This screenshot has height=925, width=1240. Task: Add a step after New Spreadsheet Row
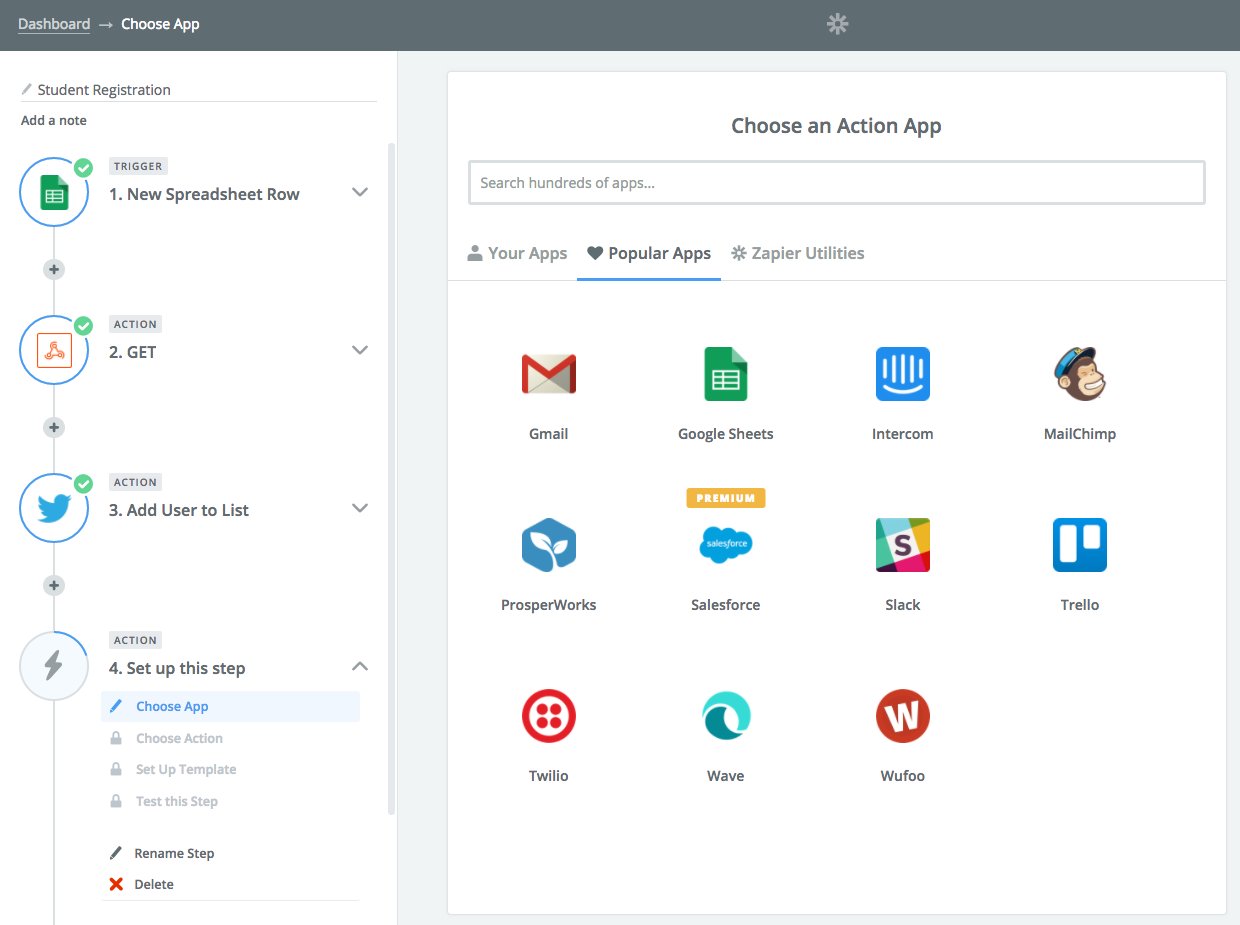[x=54, y=269]
